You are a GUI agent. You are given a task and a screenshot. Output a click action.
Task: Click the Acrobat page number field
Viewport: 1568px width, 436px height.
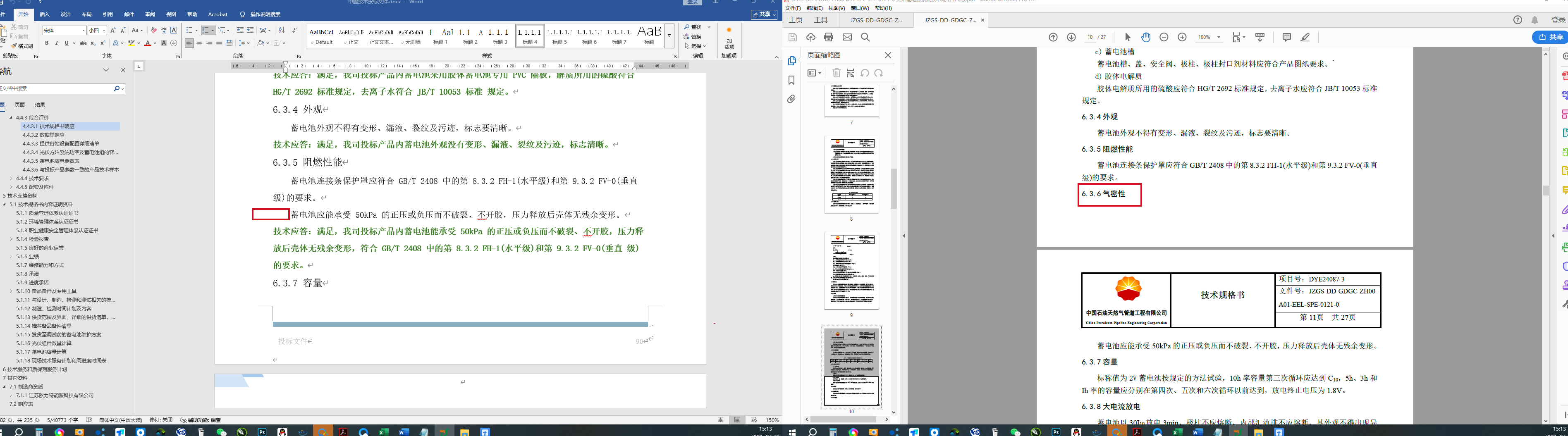coord(1090,37)
